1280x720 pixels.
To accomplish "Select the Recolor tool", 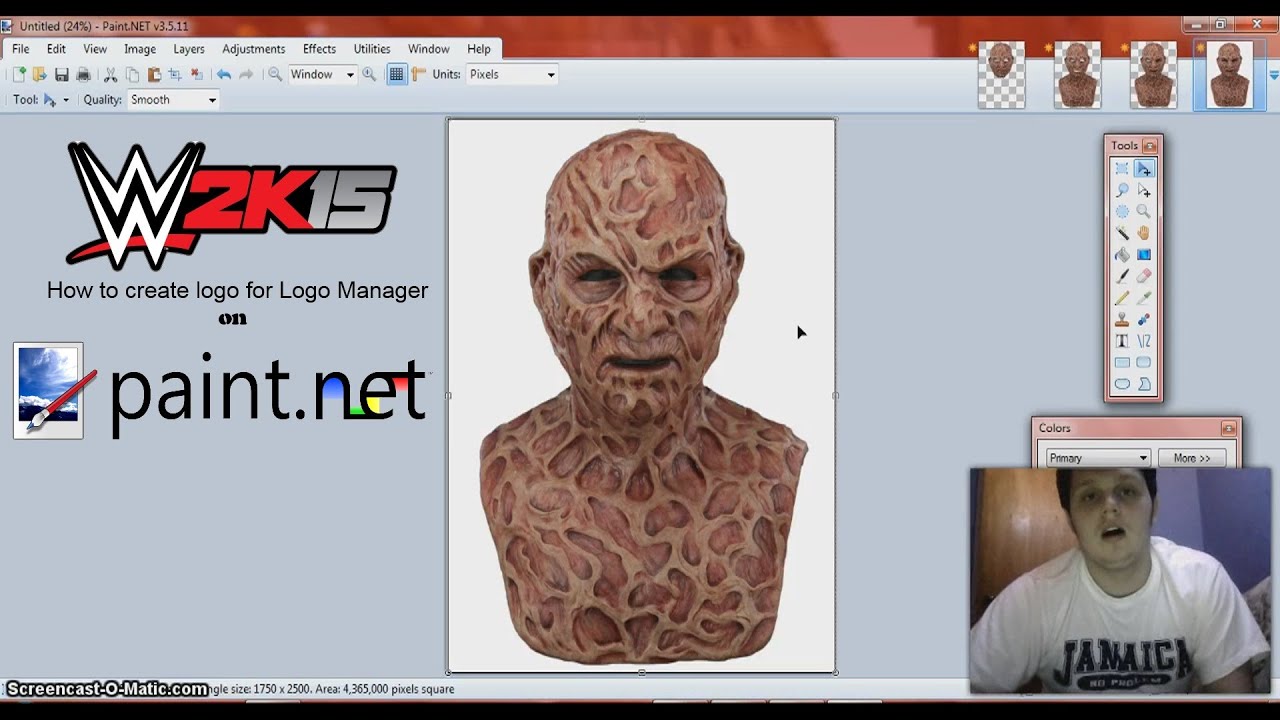I will coord(1144,320).
